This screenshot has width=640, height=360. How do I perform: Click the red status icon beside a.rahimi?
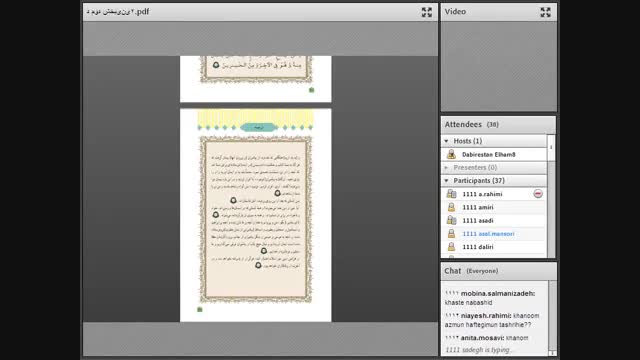[538, 194]
